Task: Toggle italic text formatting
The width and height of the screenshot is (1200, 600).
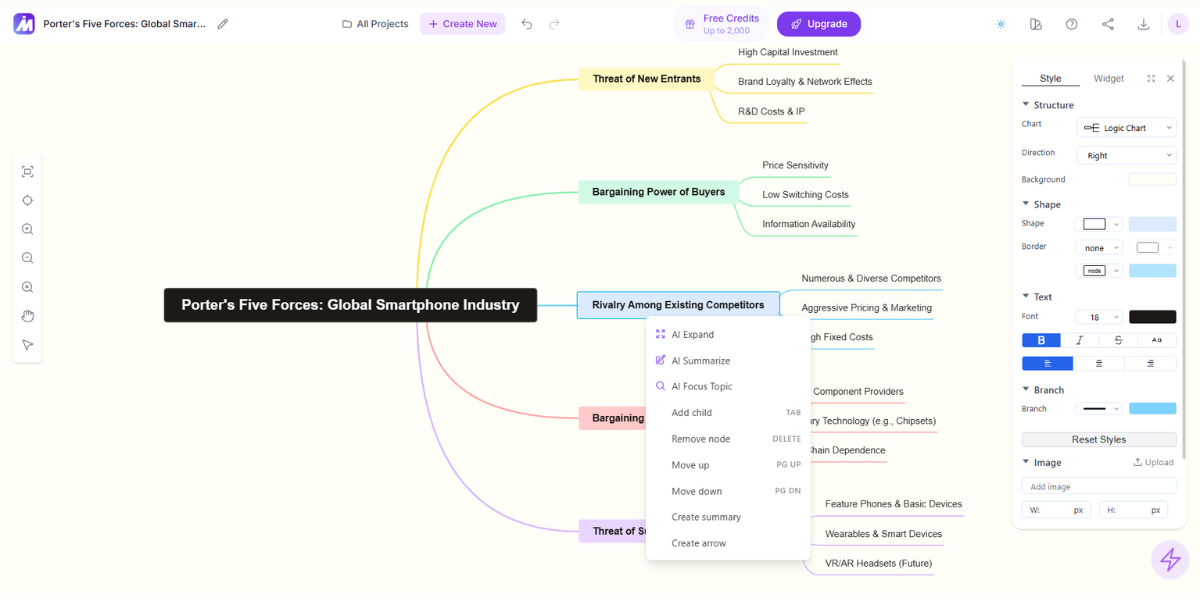Action: tap(1079, 340)
